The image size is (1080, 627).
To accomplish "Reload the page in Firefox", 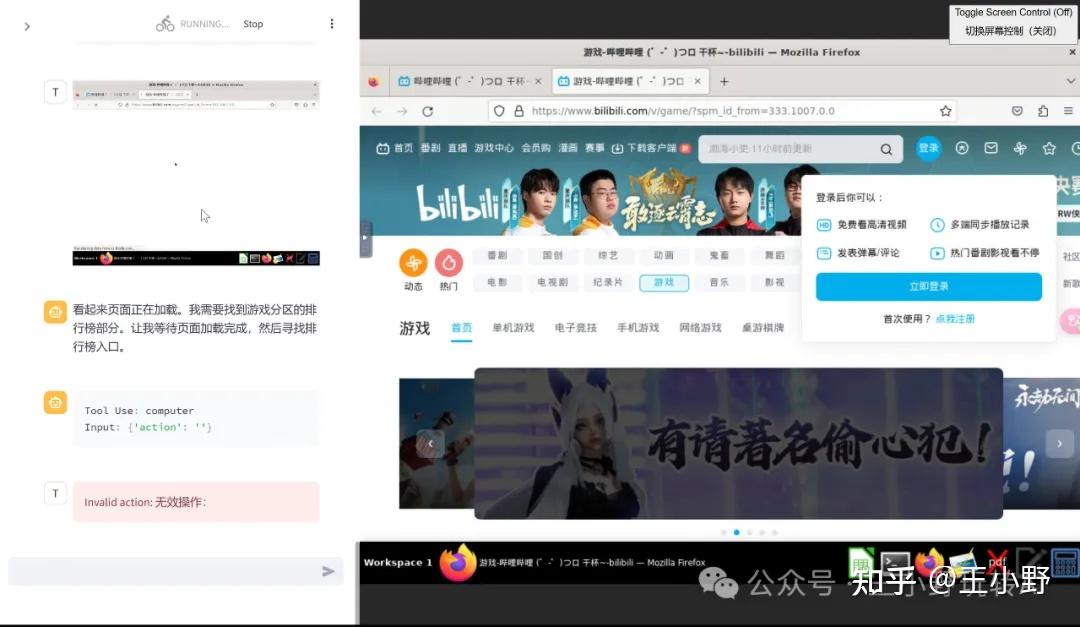I will (x=428, y=111).
